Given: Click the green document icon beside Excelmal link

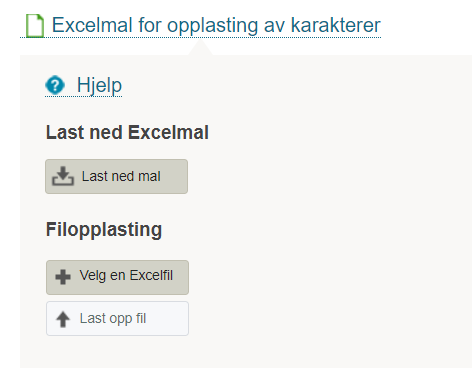Looking at the screenshot, I should [x=35, y=25].
